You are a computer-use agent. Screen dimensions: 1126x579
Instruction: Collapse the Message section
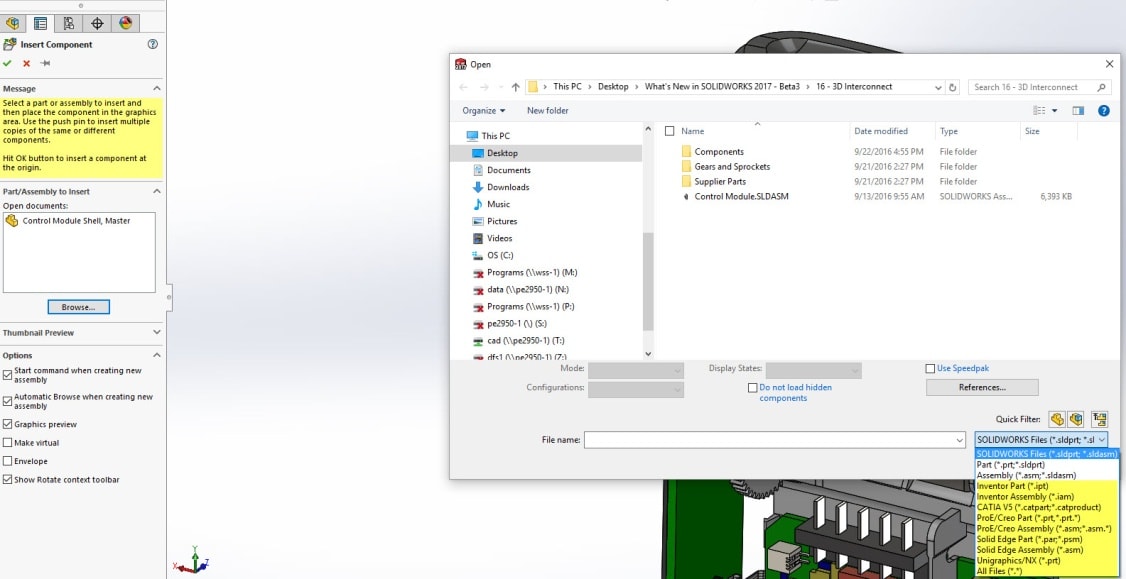coord(157,88)
